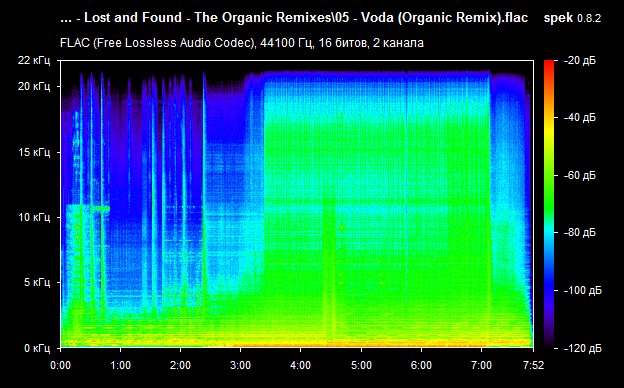Click the 1:00 time axis label
Image resolution: width=624 pixels, height=388 pixels.
121,365
